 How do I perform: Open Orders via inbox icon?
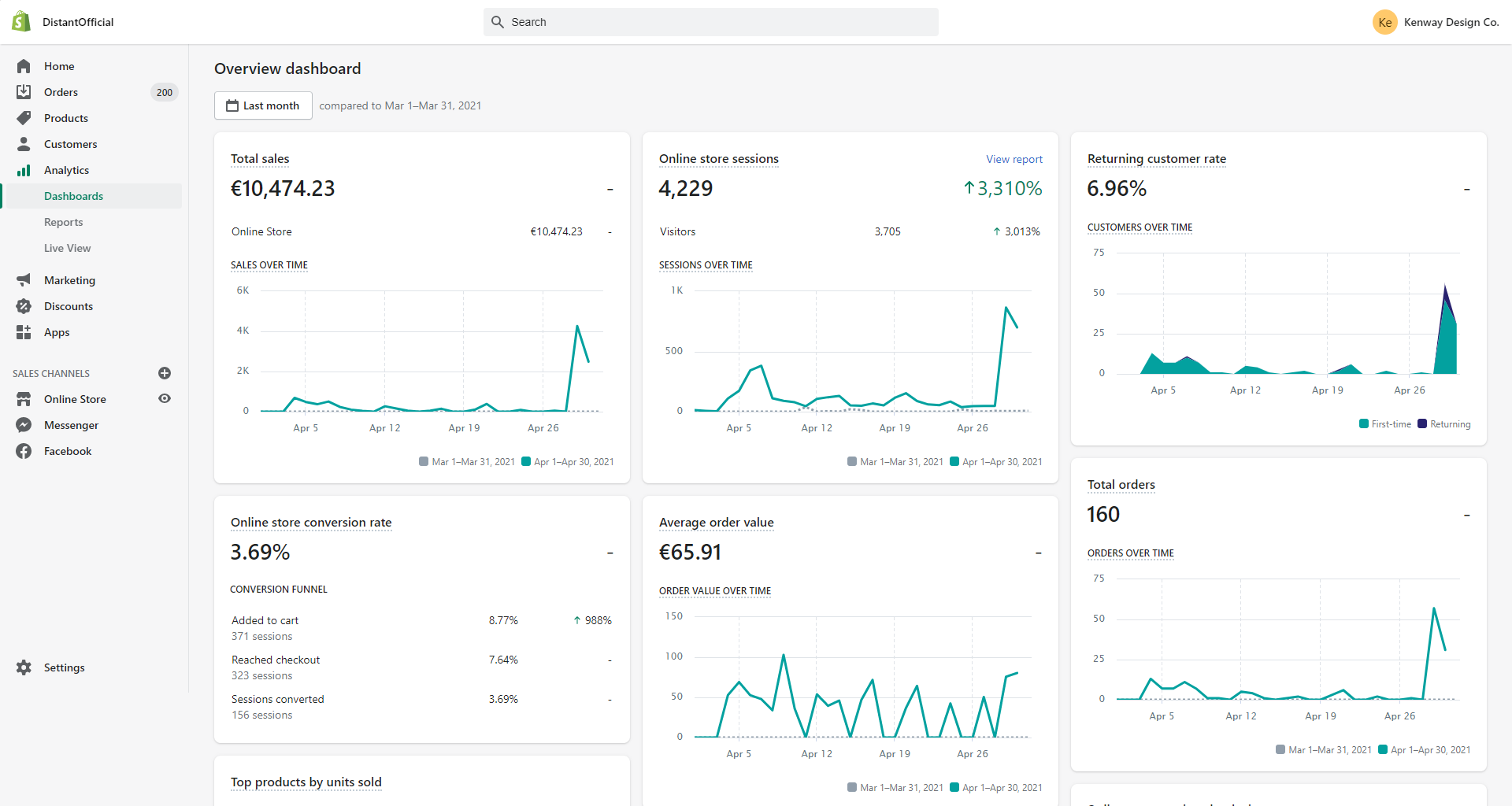pos(24,92)
